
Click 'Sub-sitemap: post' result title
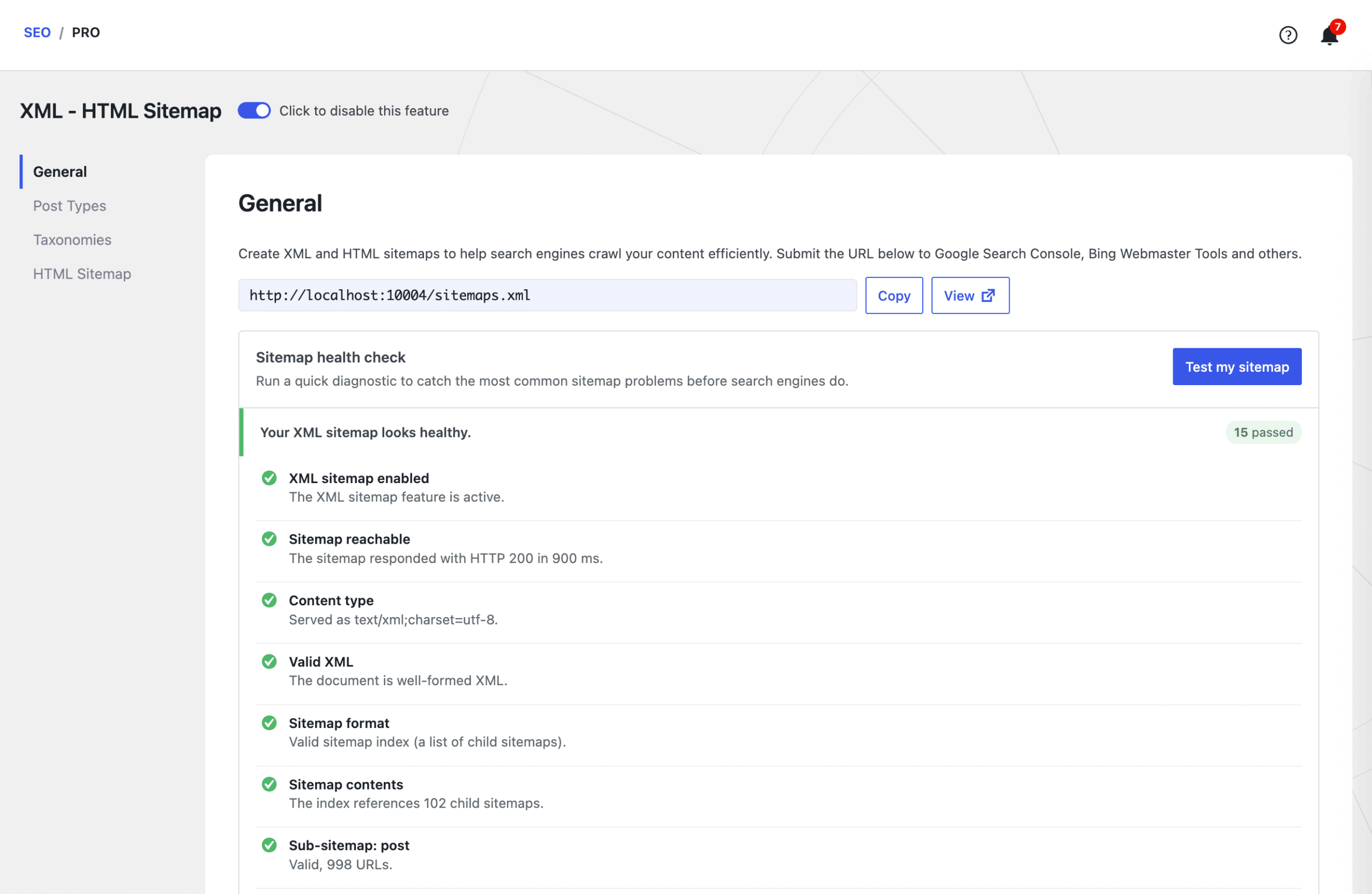click(349, 846)
